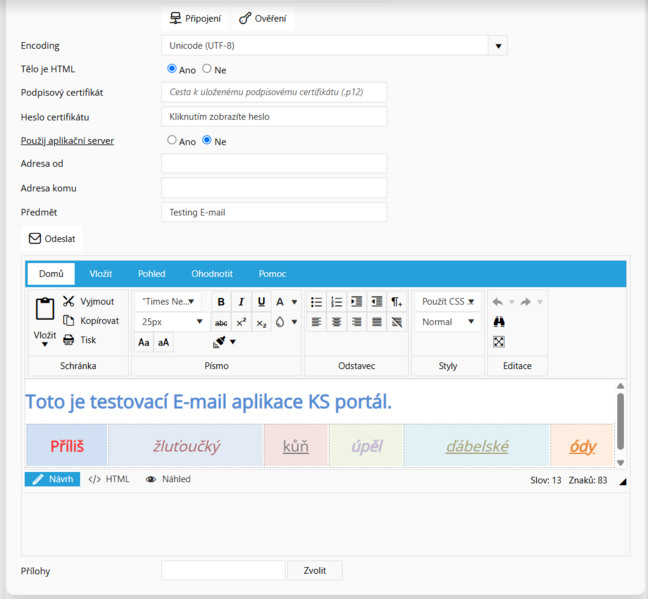Click the Adresa od input field
Viewport: 648px width, 599px height.
[274, 163]
